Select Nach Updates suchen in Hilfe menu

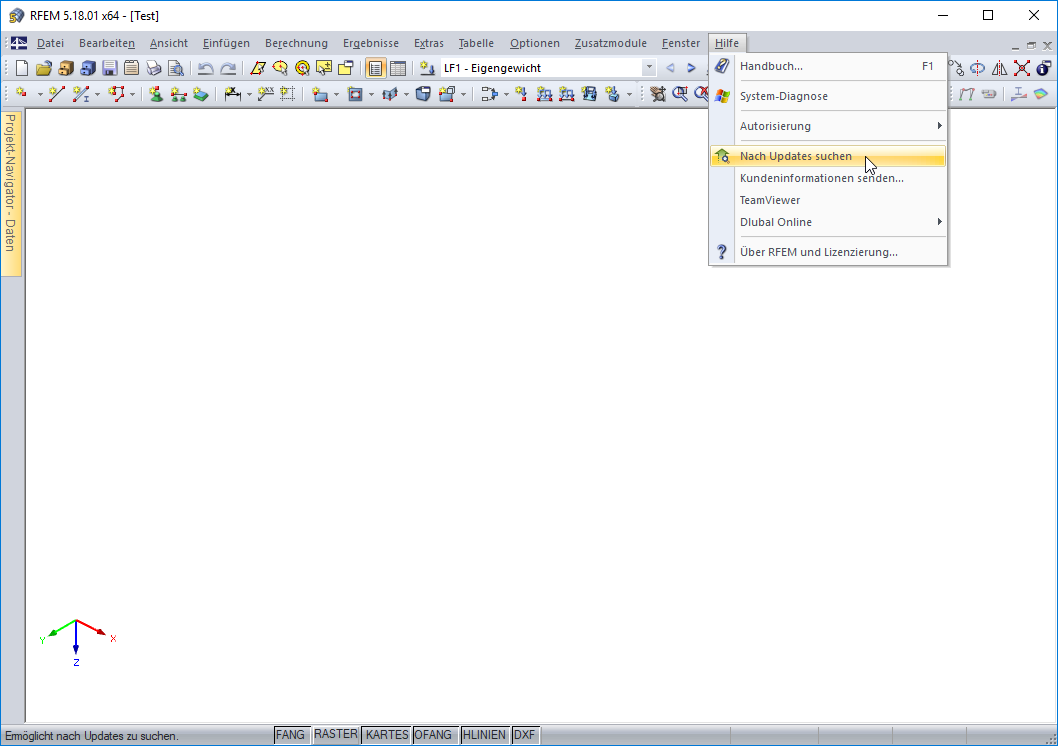pyautogui.click(x=828, y=156)
